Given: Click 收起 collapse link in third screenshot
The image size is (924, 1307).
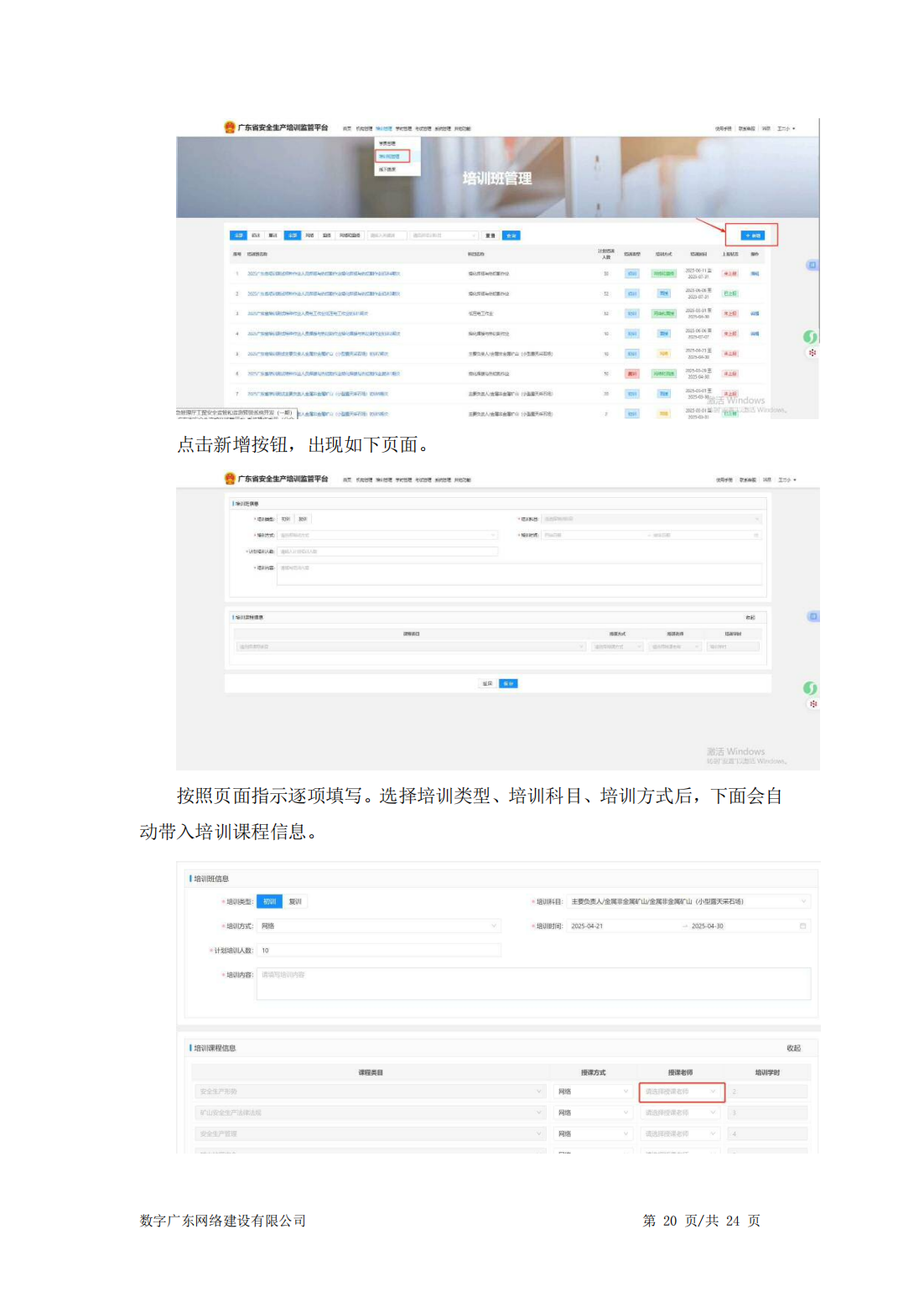Looking at the screenshot, I should pos(793,1048).
